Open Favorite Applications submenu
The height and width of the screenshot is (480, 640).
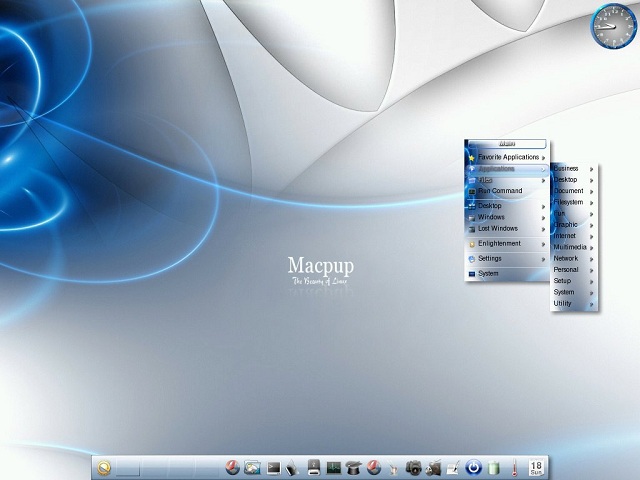coord(507,157)
